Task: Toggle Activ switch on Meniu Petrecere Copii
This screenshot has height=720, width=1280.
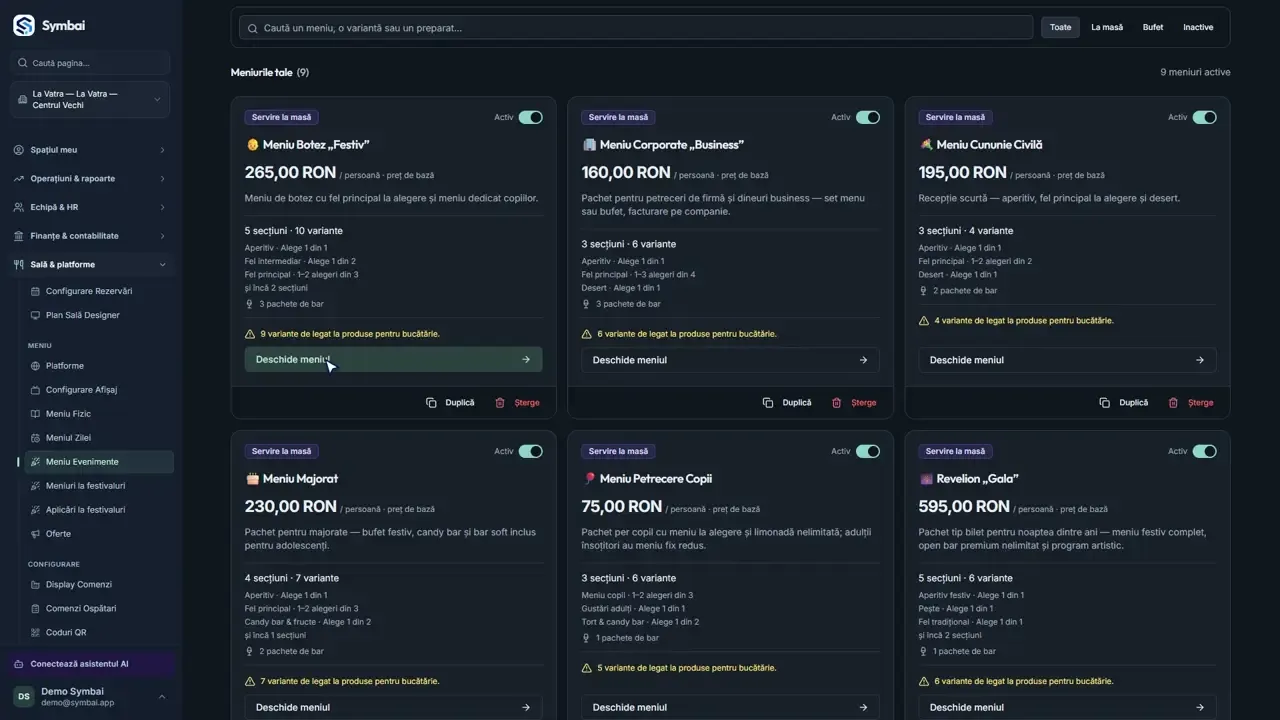Action: (867, 451)
